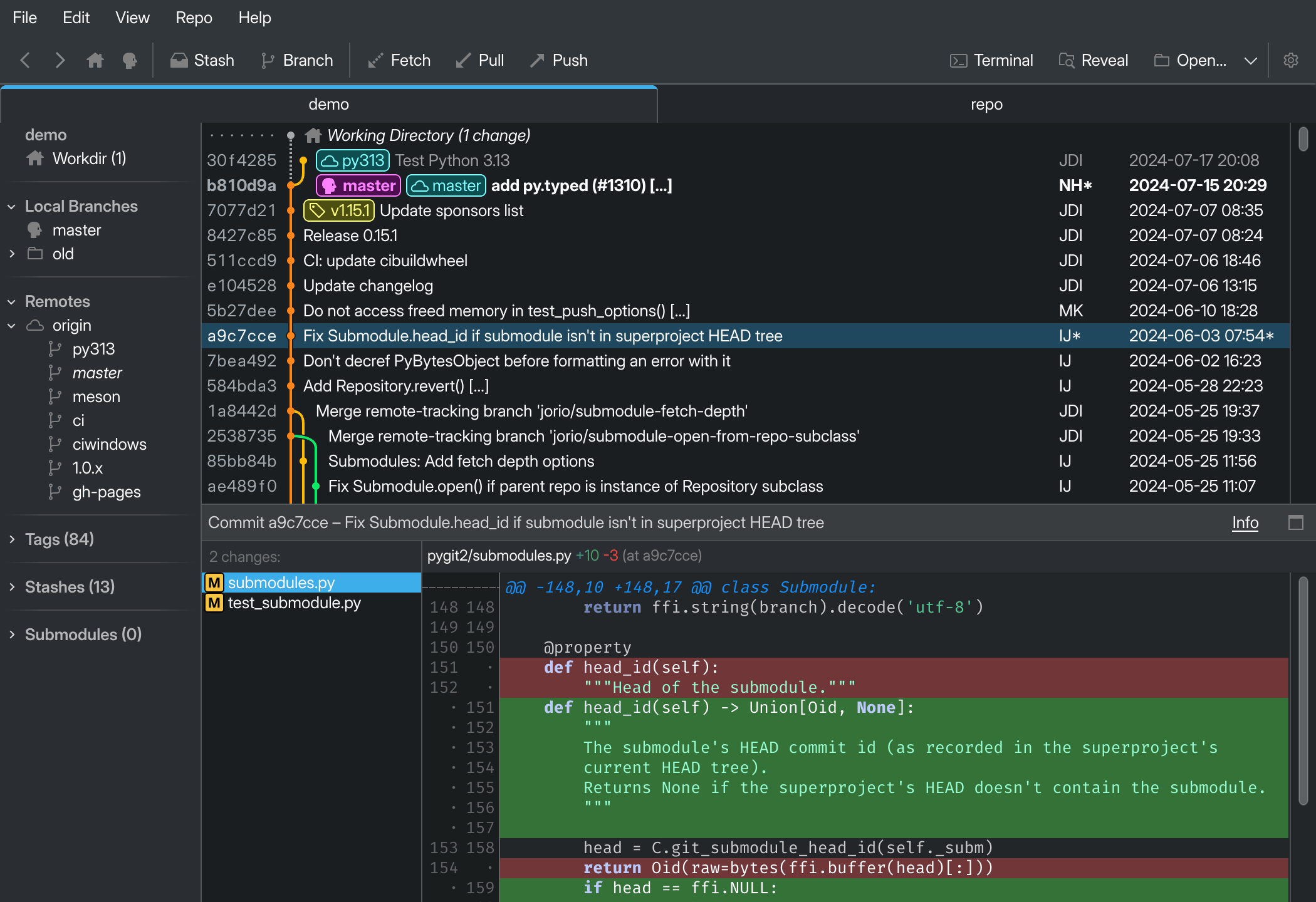Open a Terminal from the toolbar
The image size is (1316, 902).
tap(991, 60)
